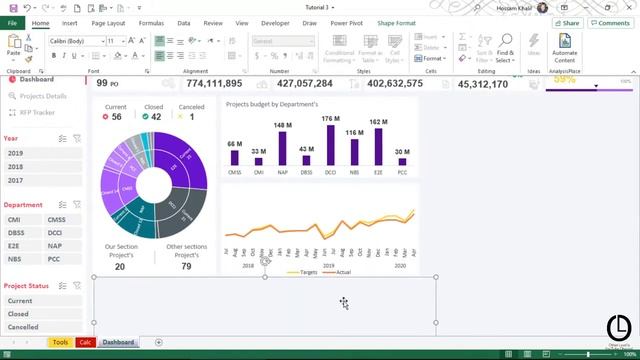Toggle multi-select on Department slicer
Image resolution: width=640 pixels, height=360 pixels.
[x=62, y=204]
